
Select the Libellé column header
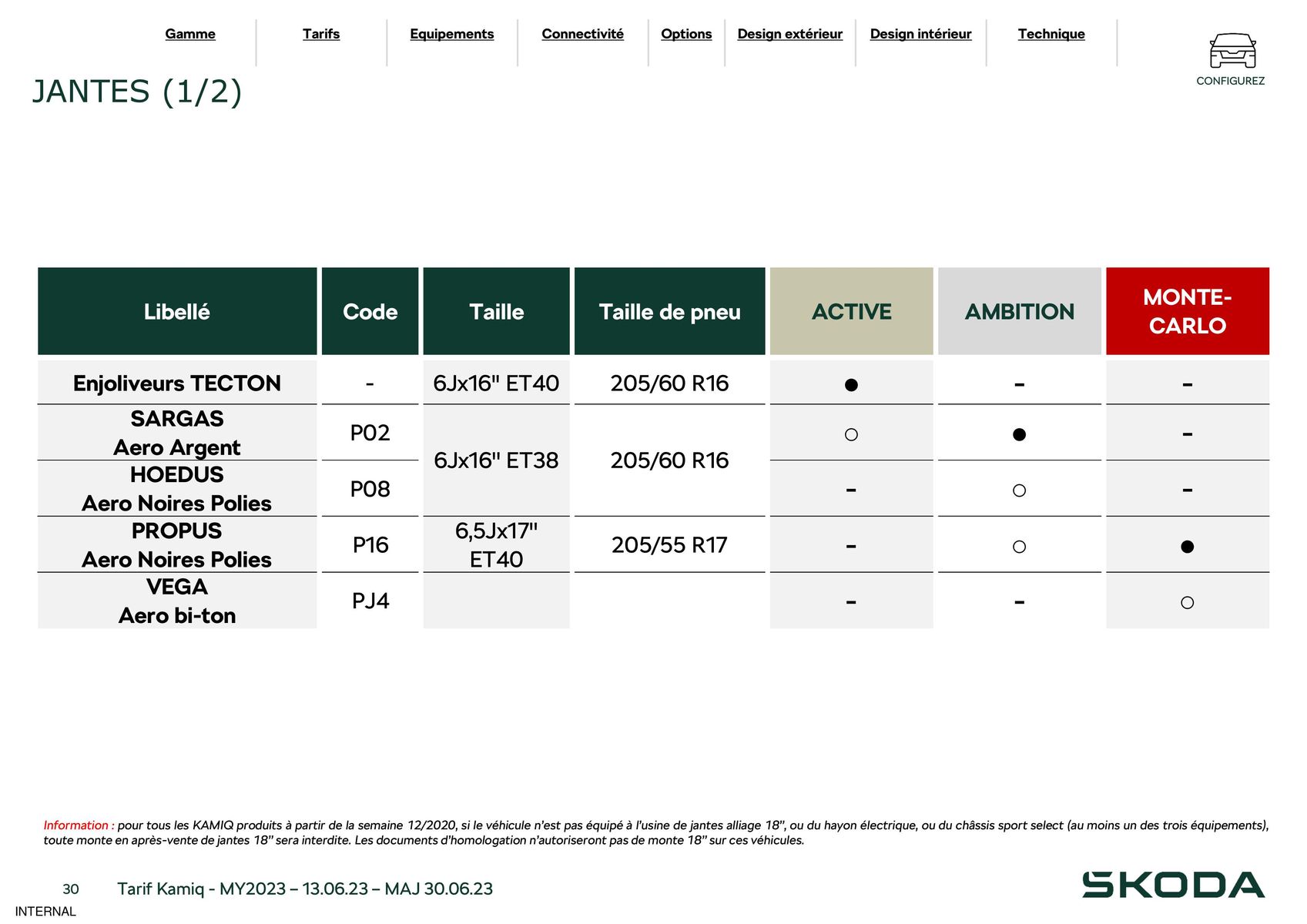pos(177,311)
